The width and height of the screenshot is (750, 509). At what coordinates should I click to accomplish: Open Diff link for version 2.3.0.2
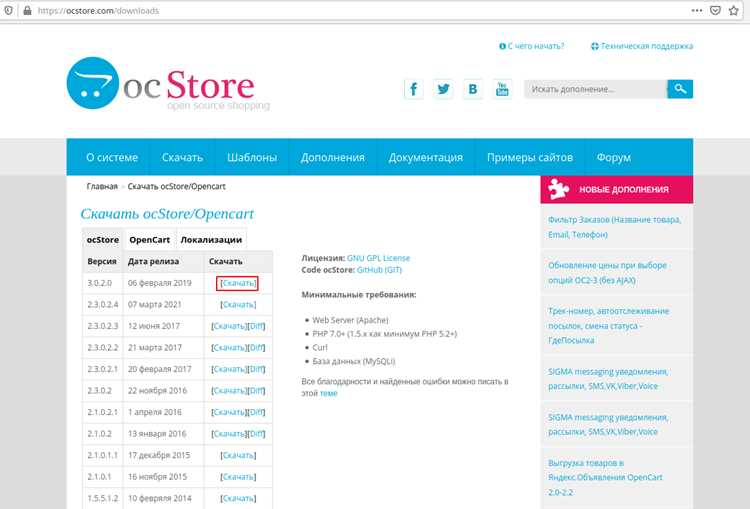coord(256,391)
